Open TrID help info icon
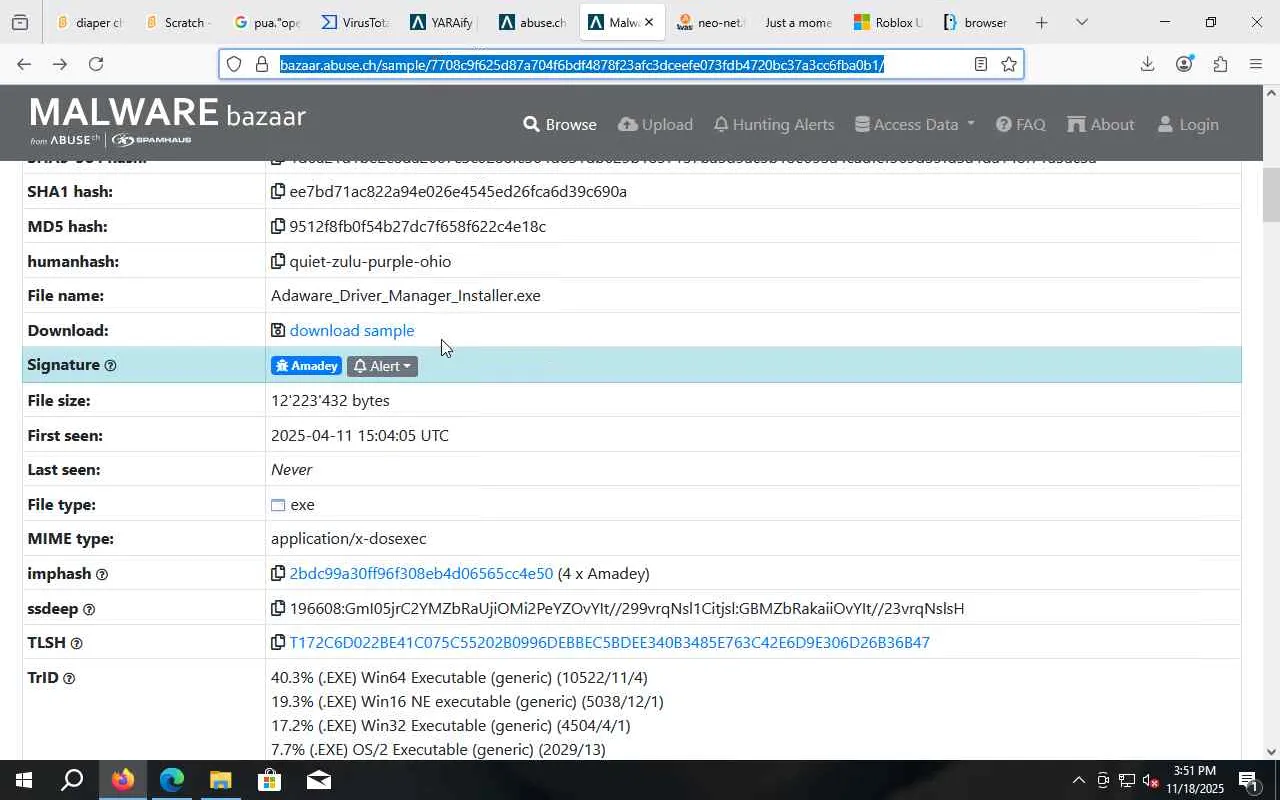This screenshot has height=800, width=1280. [69, 678]
